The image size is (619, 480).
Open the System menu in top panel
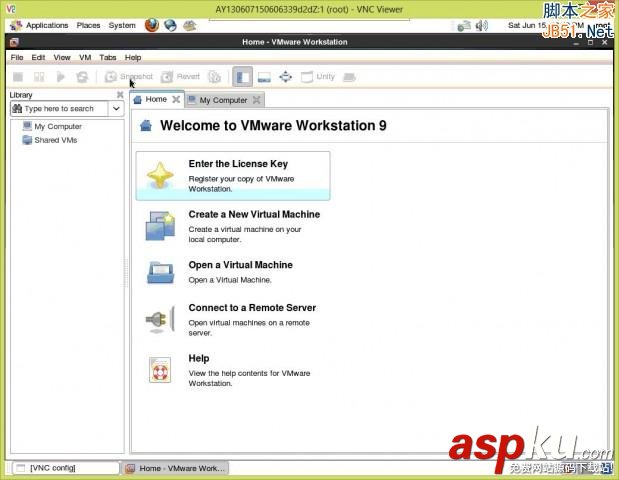[x=122, y=25]
